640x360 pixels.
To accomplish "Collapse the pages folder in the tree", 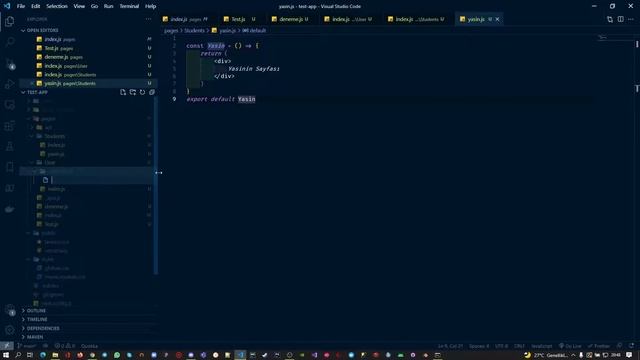I will click(48, 119).
